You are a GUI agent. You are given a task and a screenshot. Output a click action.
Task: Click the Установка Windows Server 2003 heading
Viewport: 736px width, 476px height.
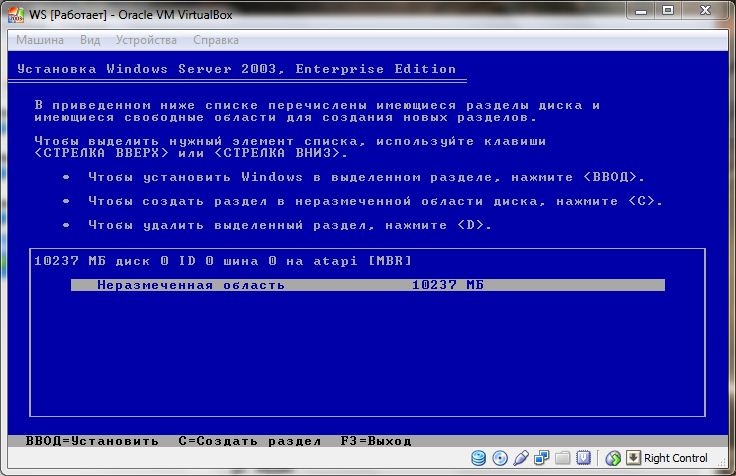click(x=237, y=69)
